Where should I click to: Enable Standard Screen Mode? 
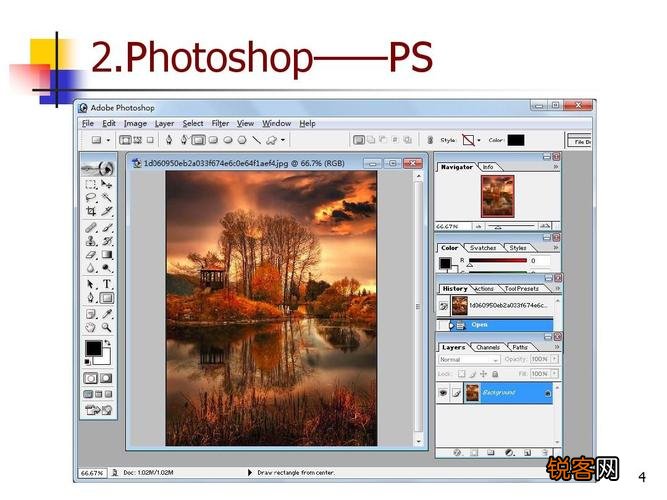pyautogui.click(x=88, y=394)
